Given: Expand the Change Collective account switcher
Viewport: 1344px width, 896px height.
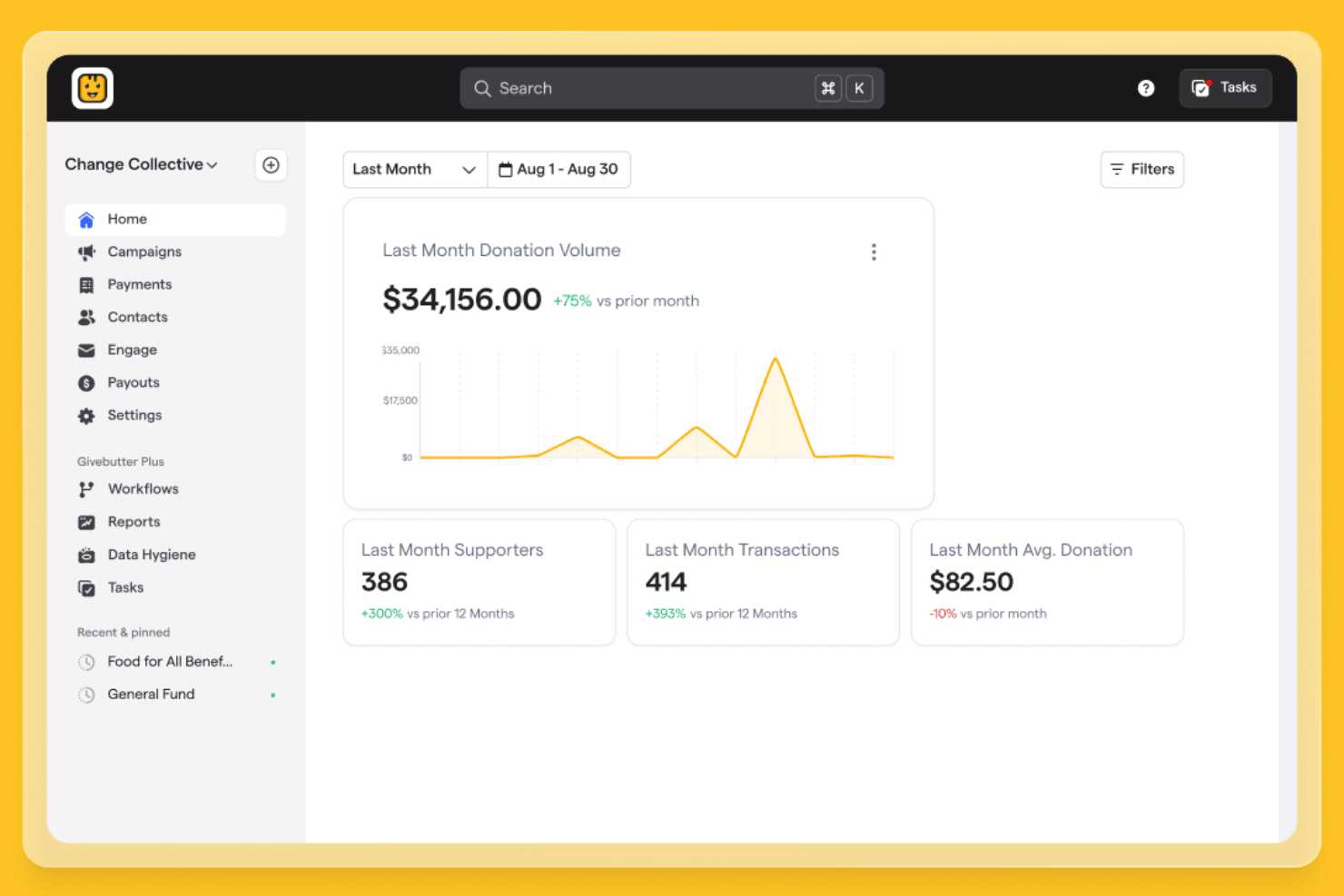Looking at the screenshot, I should click(142, 164).
